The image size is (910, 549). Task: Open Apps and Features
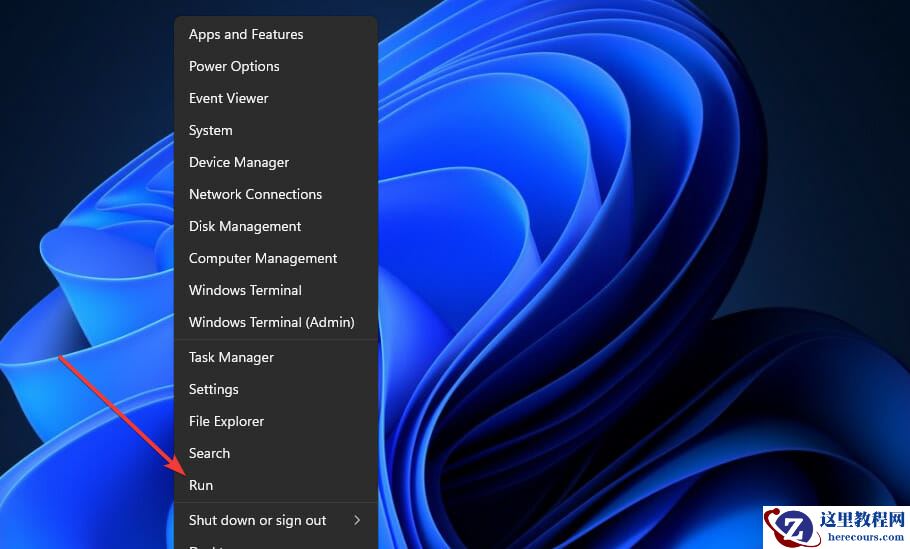pyautogui.click(x=246, y=34)
